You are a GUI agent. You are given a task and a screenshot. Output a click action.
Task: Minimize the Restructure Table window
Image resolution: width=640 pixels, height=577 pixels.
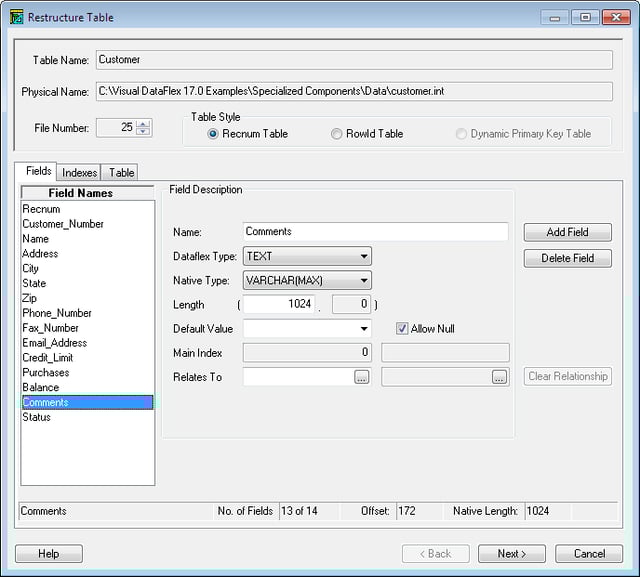tap(555, 18)
